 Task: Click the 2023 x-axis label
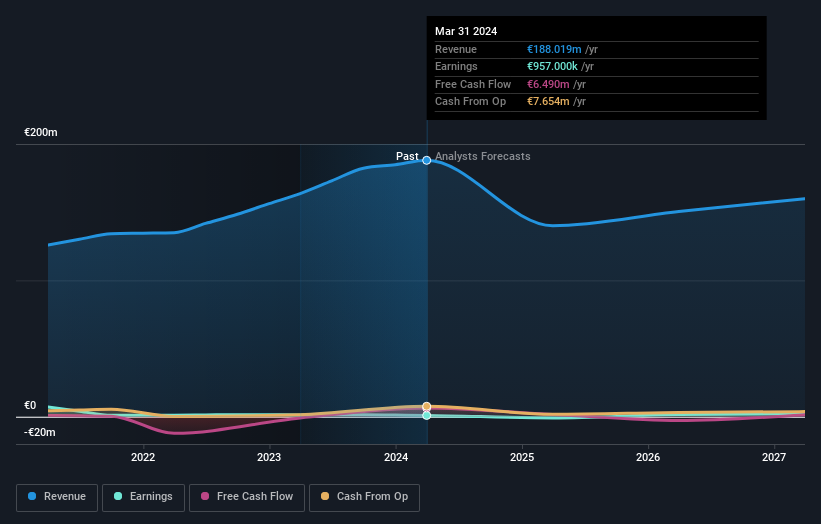(x=269, y=457)
